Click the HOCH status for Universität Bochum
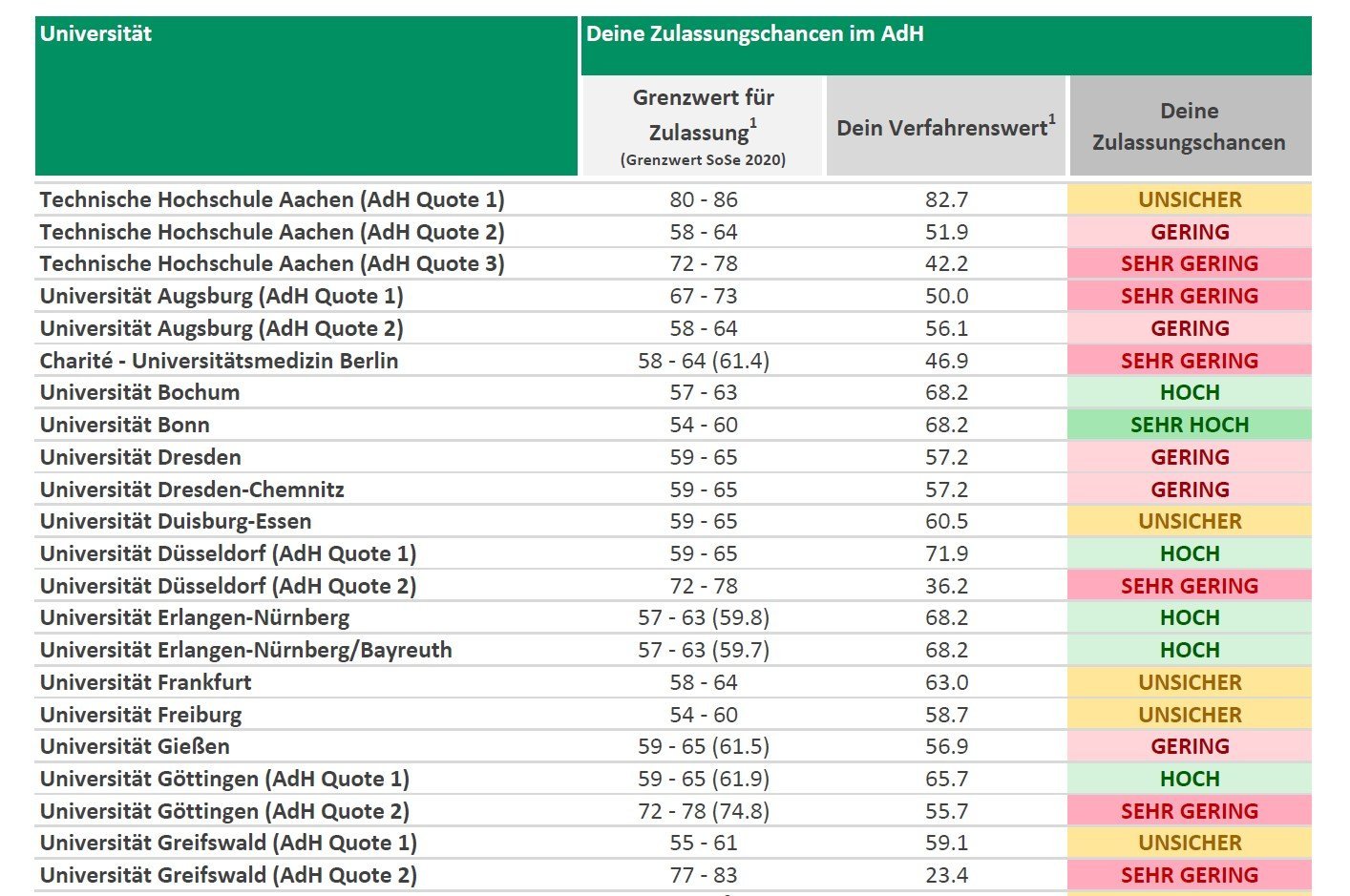1350x896 pixels. pyautogui.click(x=1189, y=392)
